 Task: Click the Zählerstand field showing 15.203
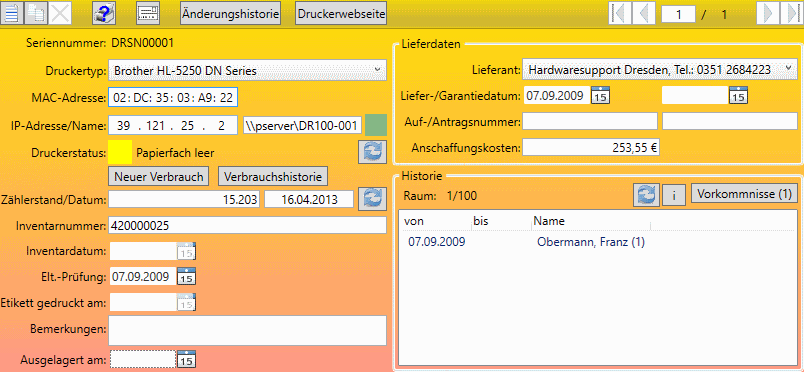pyautogui.click(x=185, y=200)
